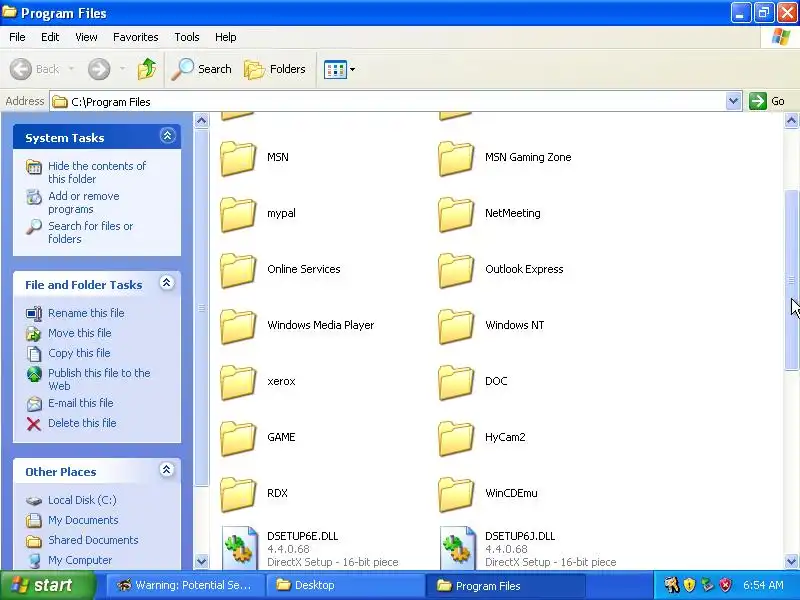This screenshot has width=800, height=600.
Task: Click the file list scroll down arrow
Action: pos(791,562)
